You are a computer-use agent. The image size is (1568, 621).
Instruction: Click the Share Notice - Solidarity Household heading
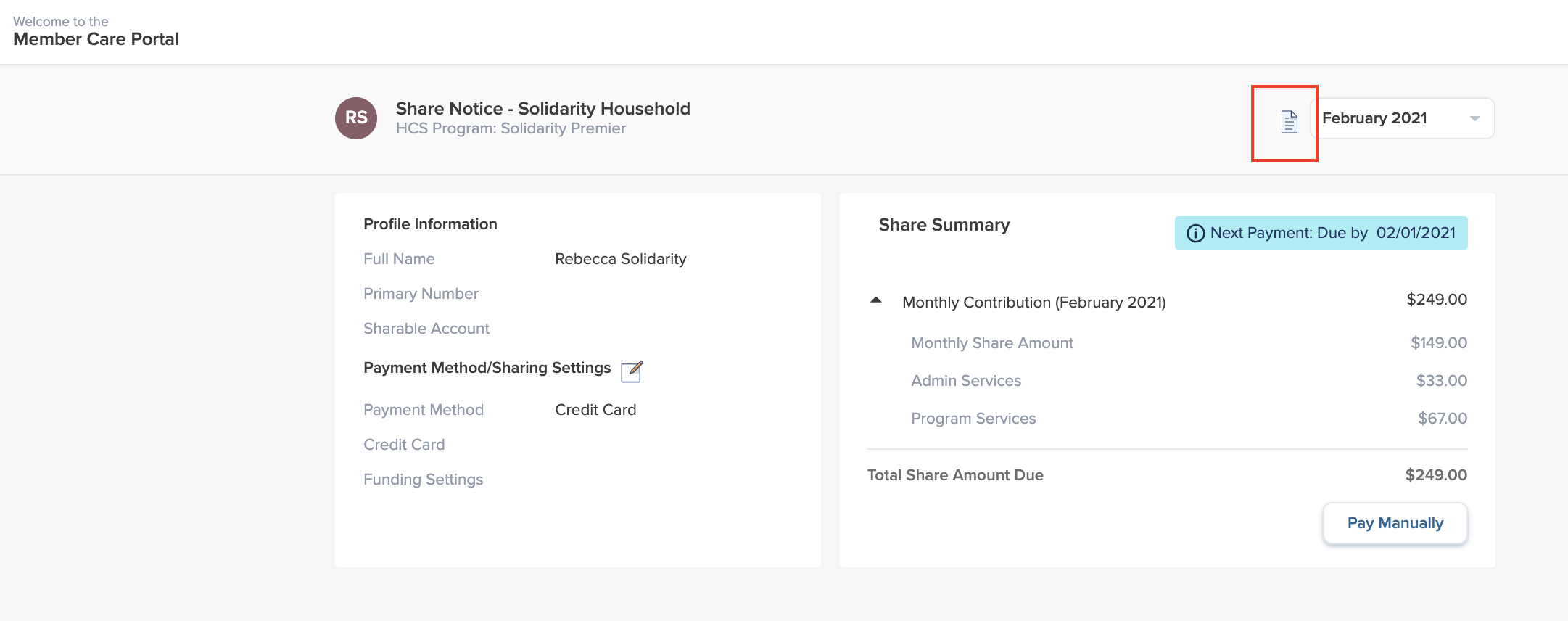coord(542,109)
